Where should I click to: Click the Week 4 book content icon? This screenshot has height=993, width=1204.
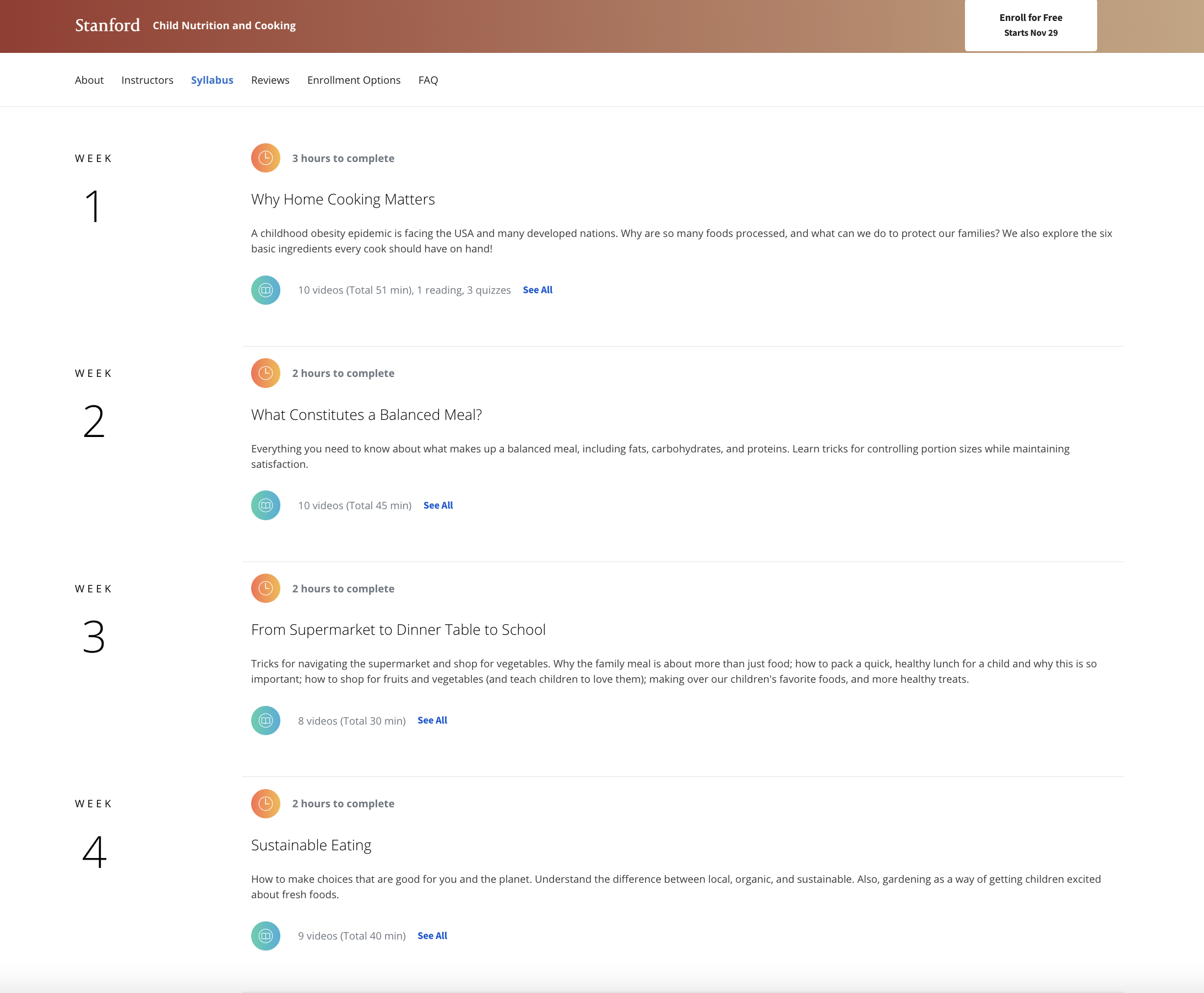(265, 936)
